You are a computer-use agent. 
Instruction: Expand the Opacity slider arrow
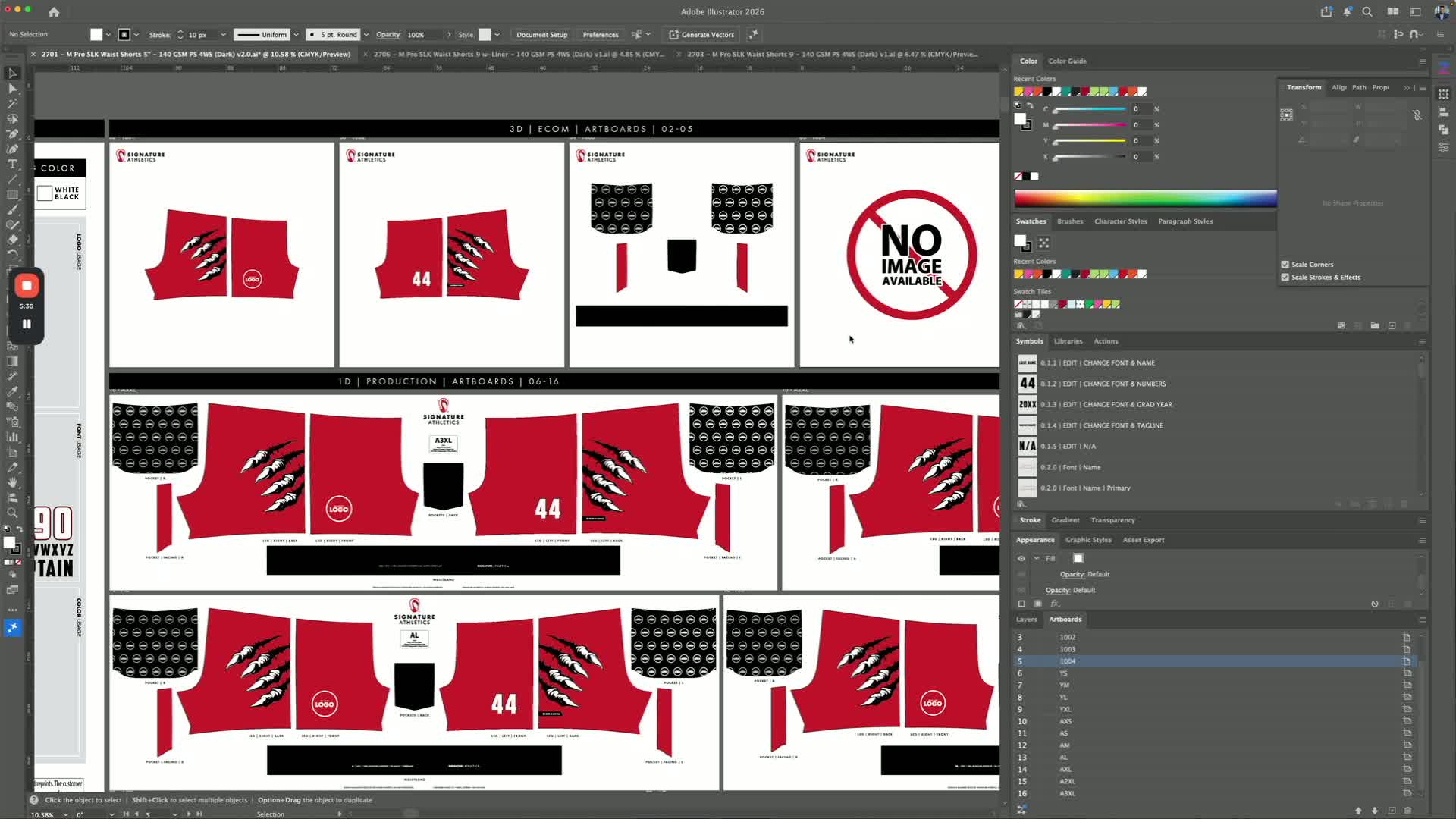[x=449, y=35]
